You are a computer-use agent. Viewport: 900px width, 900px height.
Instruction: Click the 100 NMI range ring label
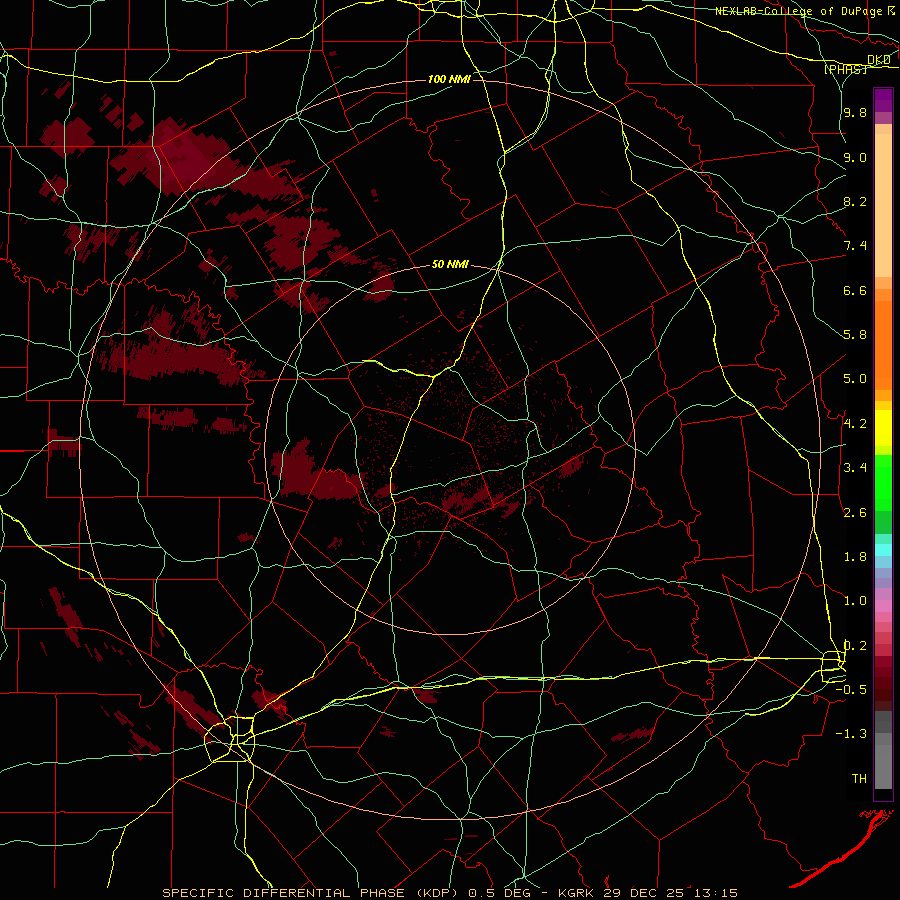click(449, 79)
